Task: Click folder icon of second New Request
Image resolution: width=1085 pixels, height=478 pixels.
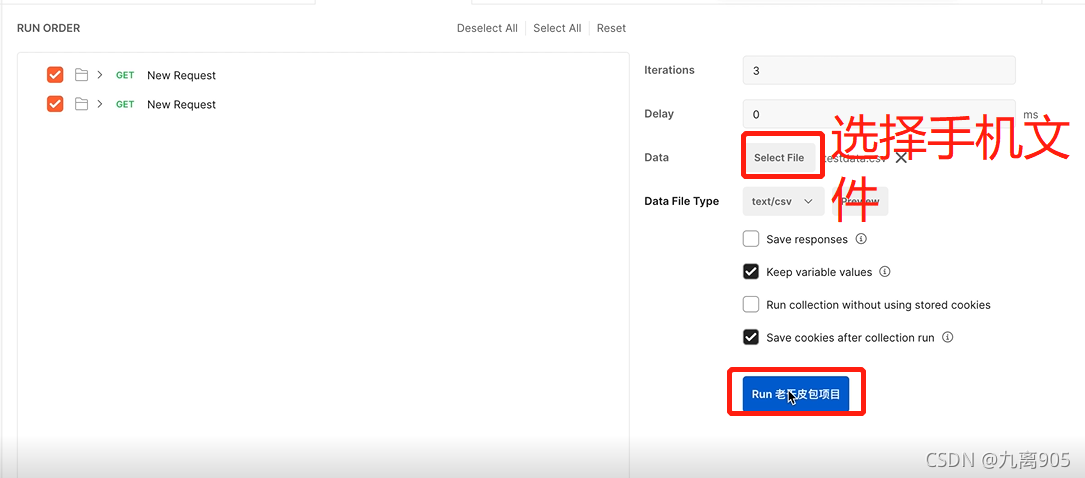Action: pyautogui.click(x=82, y=104)
